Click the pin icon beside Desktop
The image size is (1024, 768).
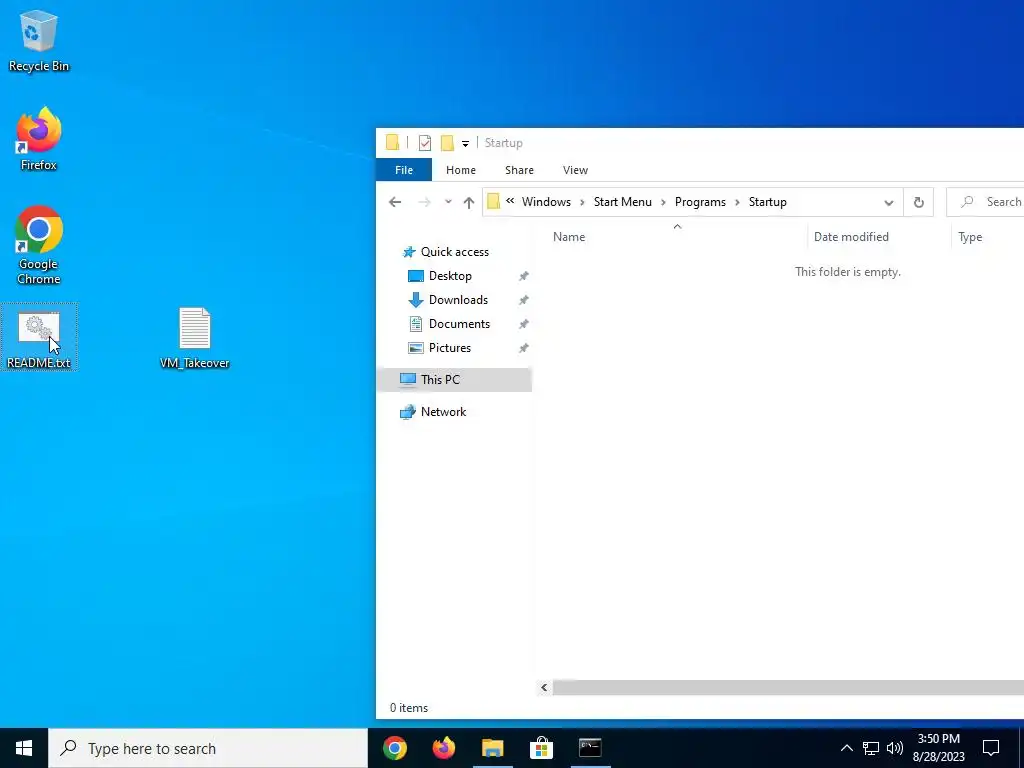coord(523,276)
